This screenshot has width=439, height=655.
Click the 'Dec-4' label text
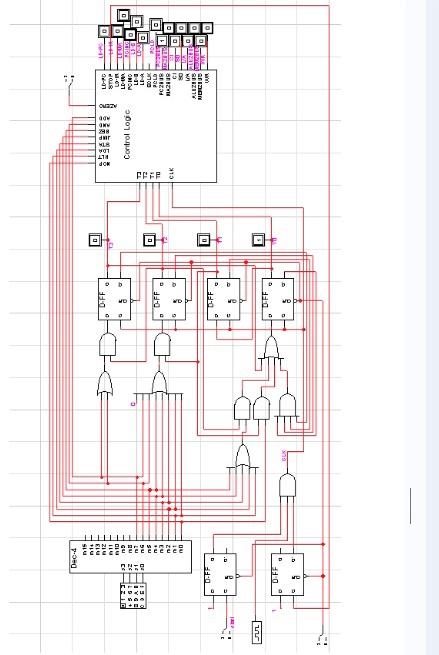(x=74, y=558)
